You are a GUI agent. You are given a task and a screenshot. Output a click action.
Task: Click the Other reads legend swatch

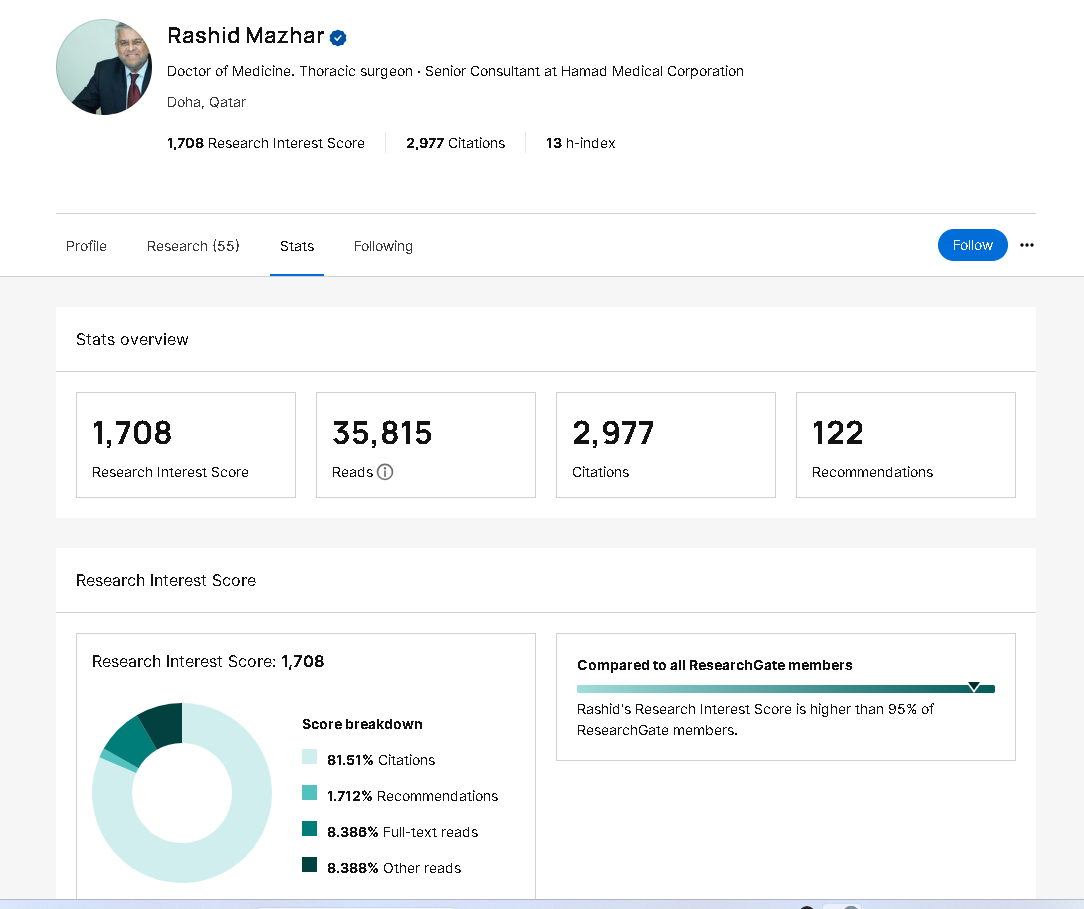[310, 866]
